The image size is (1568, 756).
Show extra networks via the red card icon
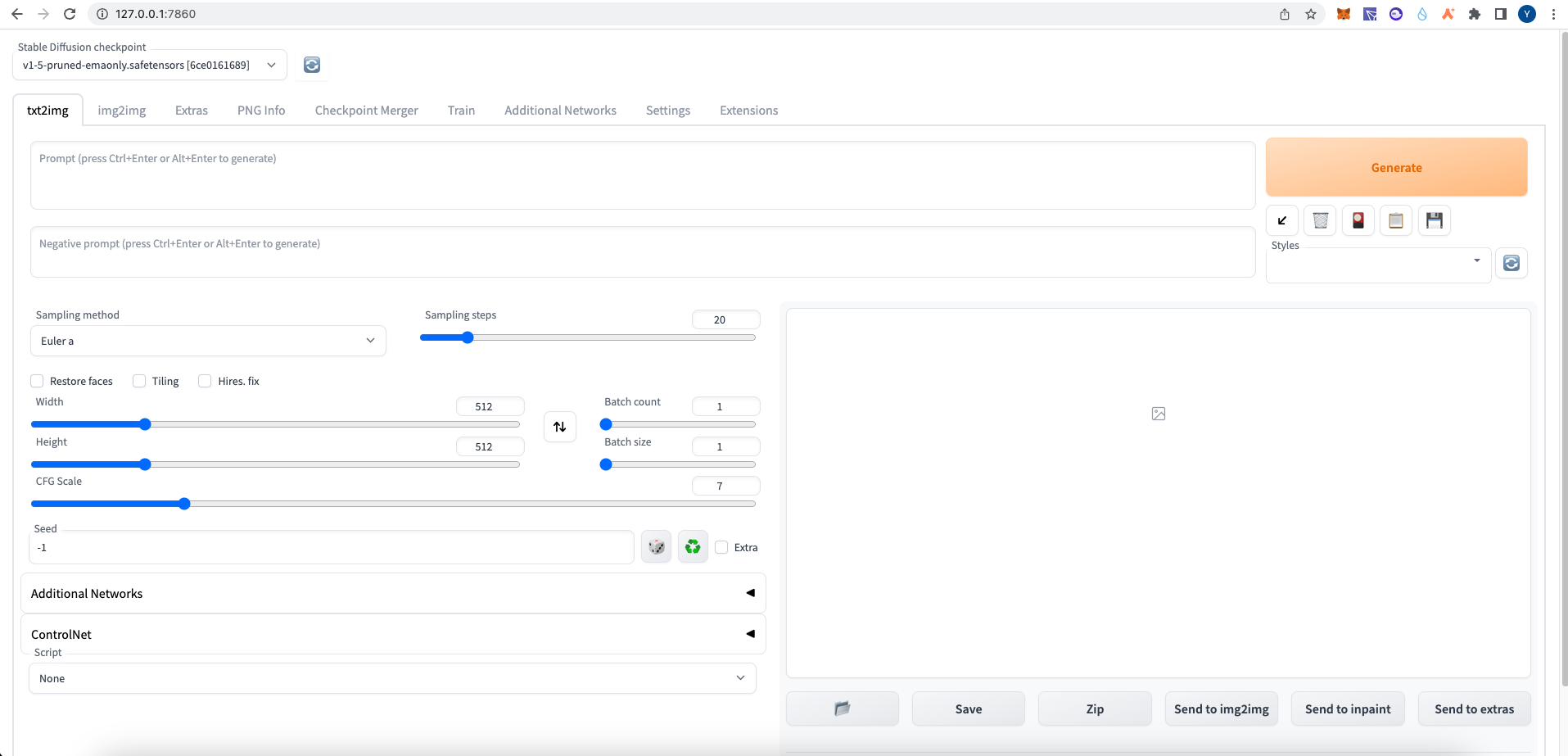click(x=1358, y=220)
